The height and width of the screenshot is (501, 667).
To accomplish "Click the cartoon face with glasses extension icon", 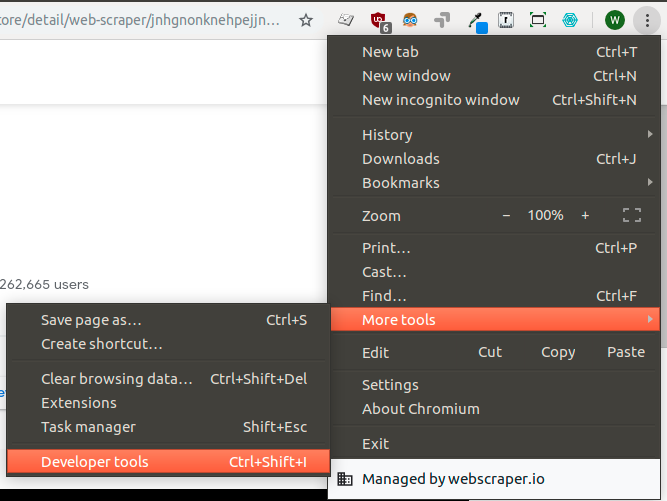I will coord(410,20).
